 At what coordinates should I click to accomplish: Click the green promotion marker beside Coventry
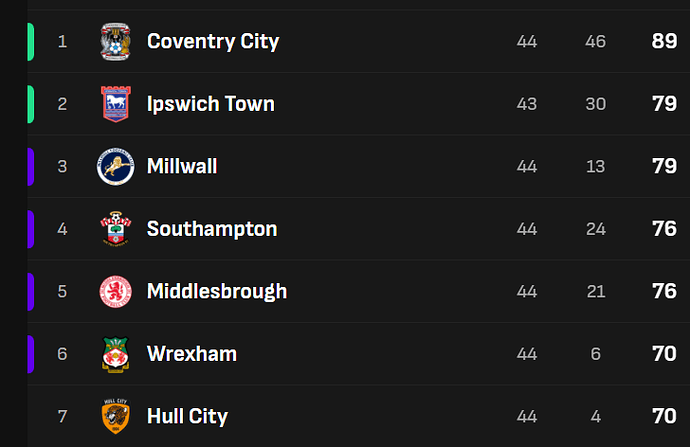pyautogui.click(x=31, y=42)
